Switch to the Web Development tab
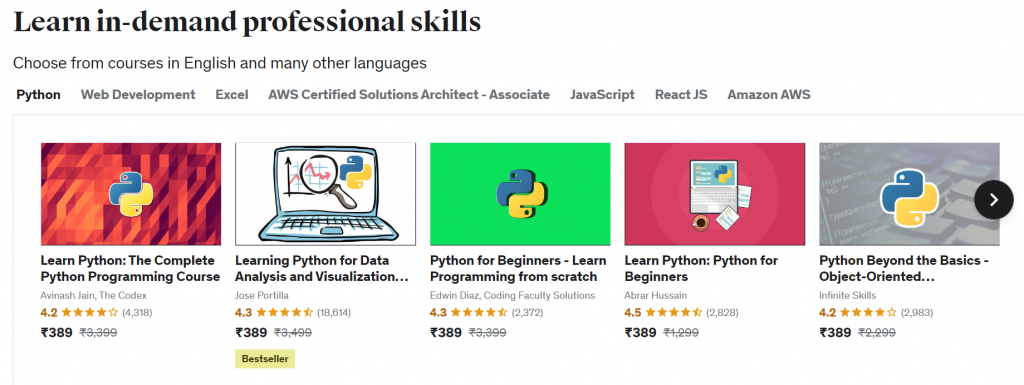Viewport: 1024px width, 385px height. click(138, 95)
